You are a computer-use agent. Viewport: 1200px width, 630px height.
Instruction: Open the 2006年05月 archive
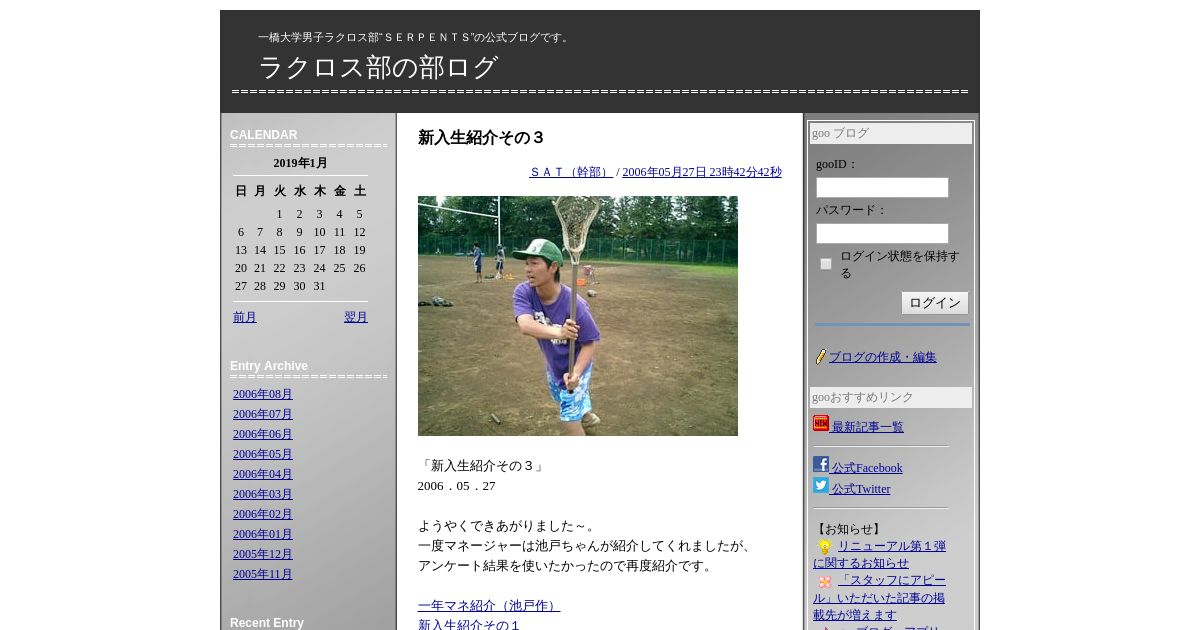click(263, 454)
